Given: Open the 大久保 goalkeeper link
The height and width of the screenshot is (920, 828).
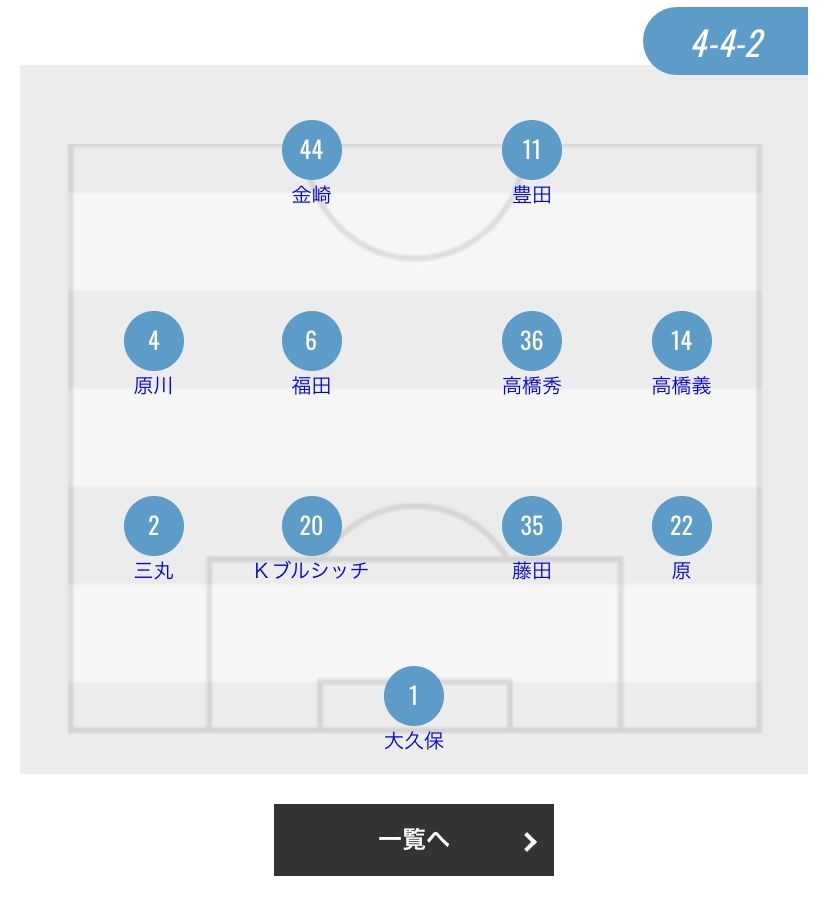Looking at the screenshot, I should pyautogui.click(x=413, y=741).
